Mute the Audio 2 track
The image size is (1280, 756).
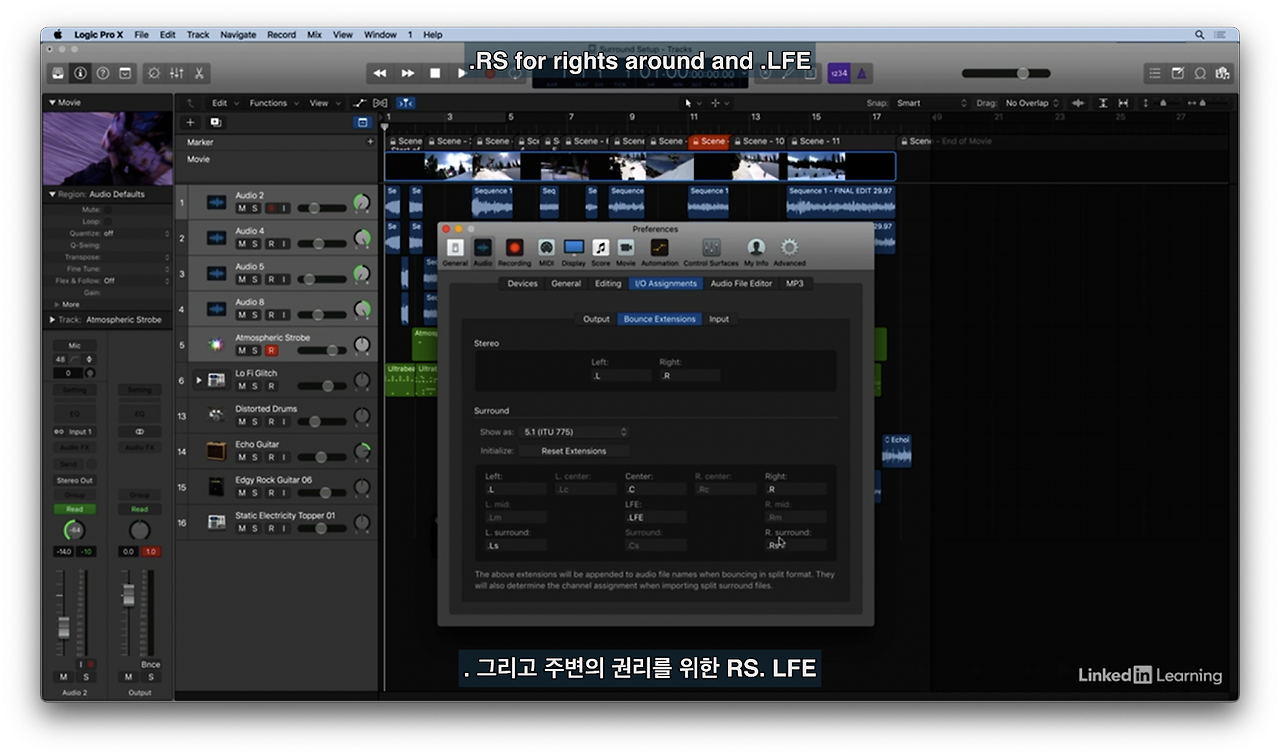click(241, 208)
